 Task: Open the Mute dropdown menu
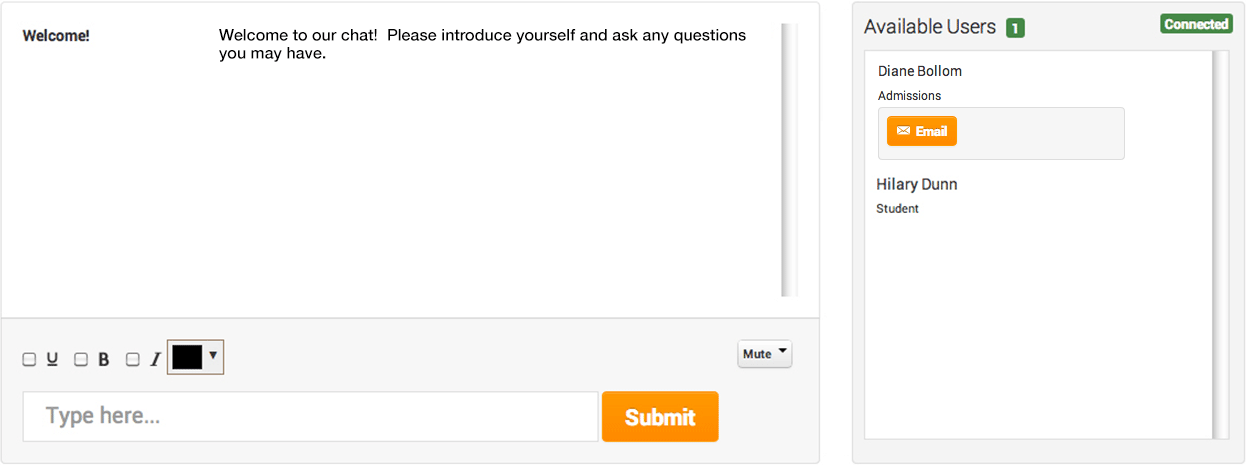coord(765,354)
